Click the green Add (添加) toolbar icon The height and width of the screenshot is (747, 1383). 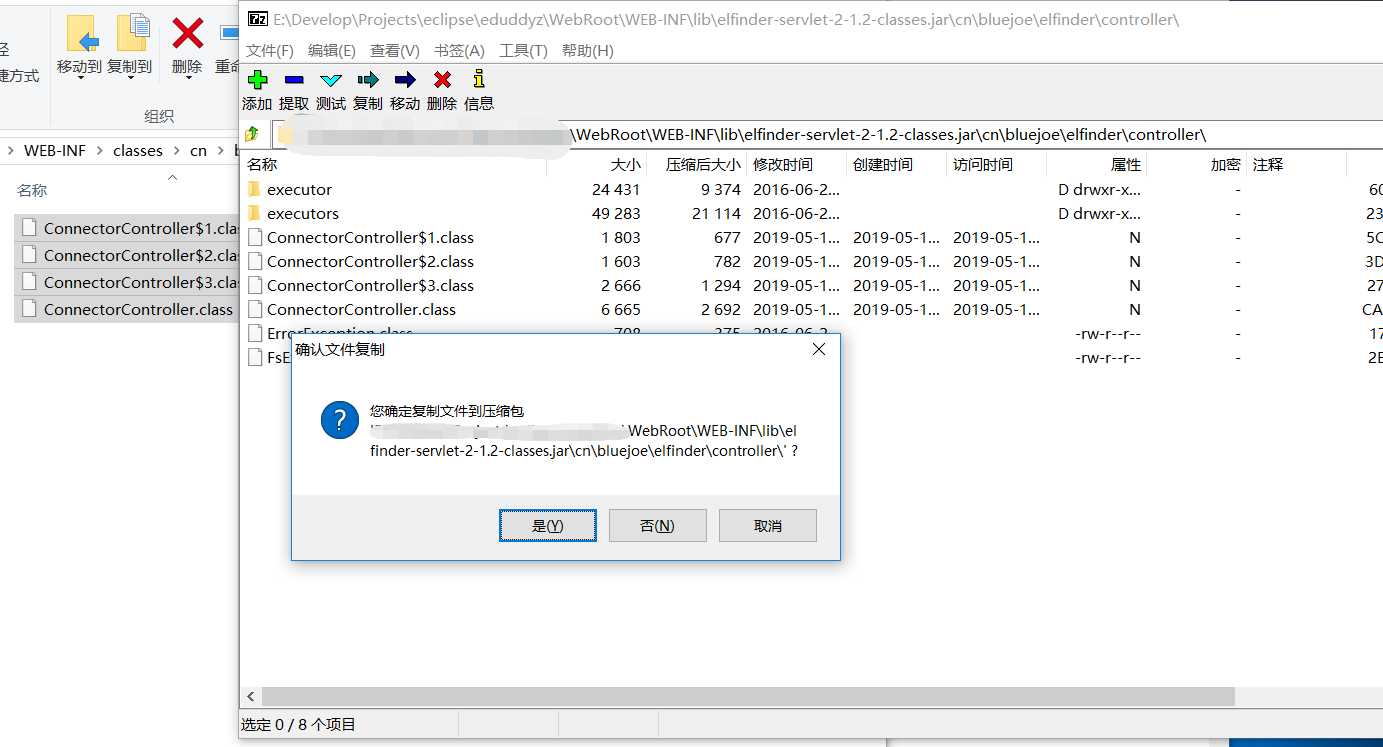(x=258, y=80)
